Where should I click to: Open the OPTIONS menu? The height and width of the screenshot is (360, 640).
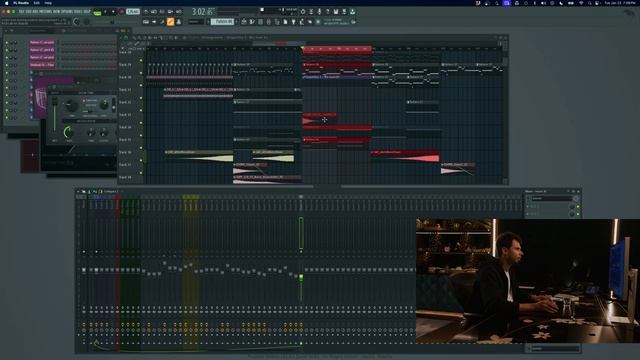(67, 11)
